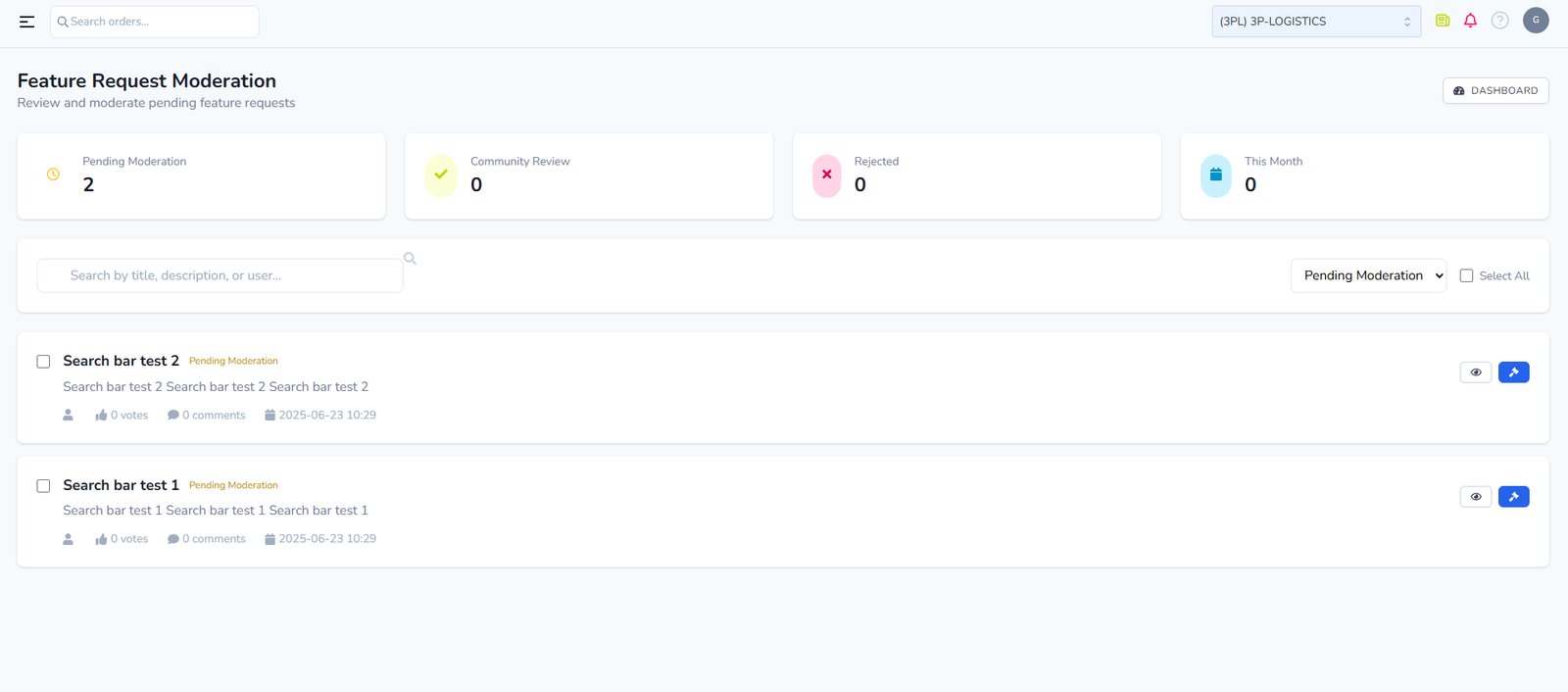
Task: View Search bar test 2 details eye icon
Action: (1475, 372)
